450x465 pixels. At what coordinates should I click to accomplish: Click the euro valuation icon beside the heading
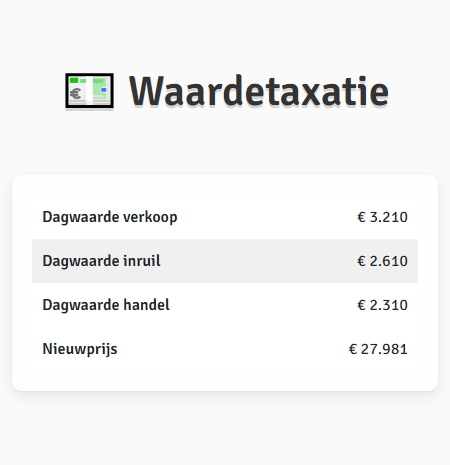pos(89,91)
